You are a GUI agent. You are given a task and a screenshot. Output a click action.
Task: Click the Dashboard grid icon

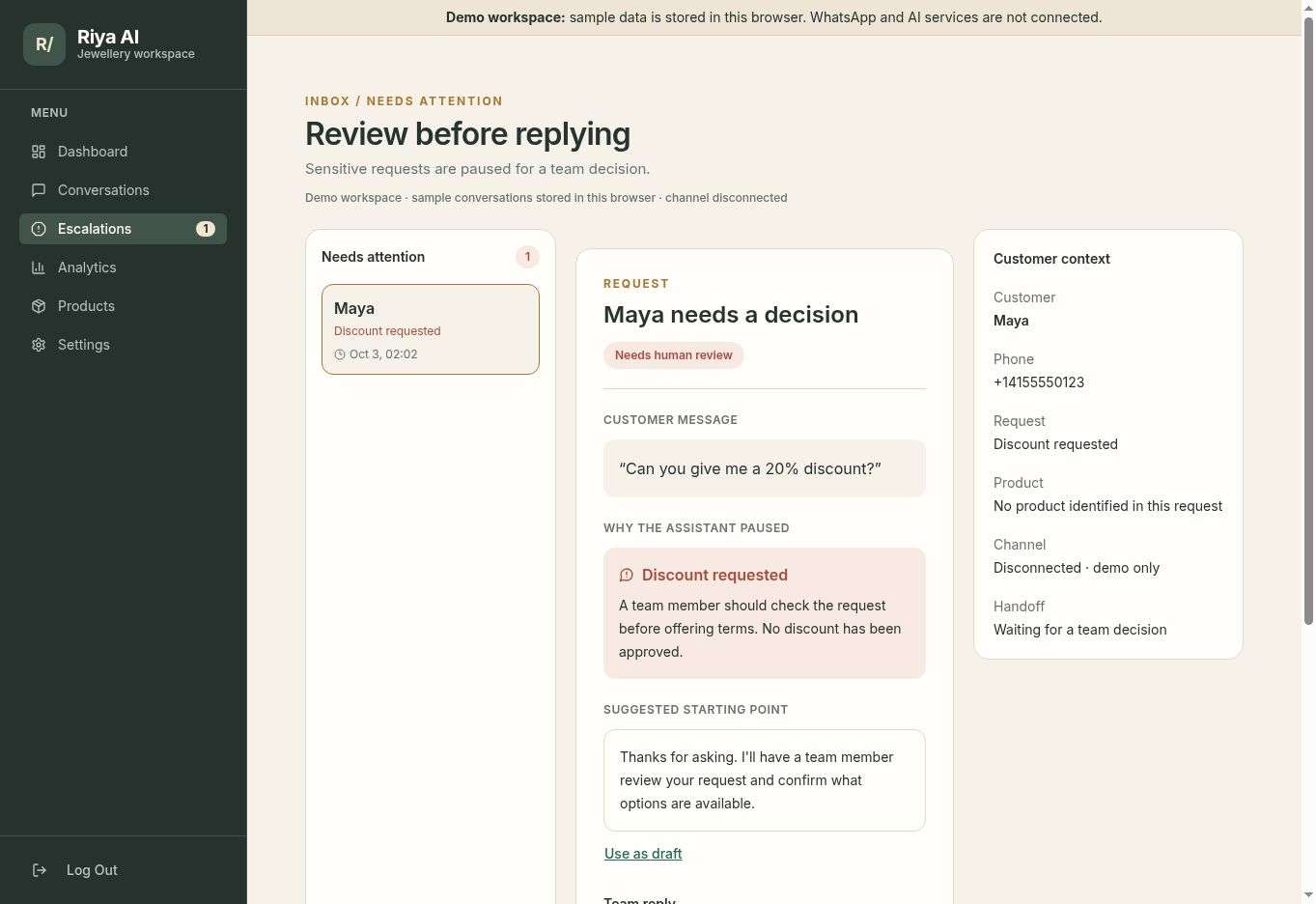tap(39, 152)
